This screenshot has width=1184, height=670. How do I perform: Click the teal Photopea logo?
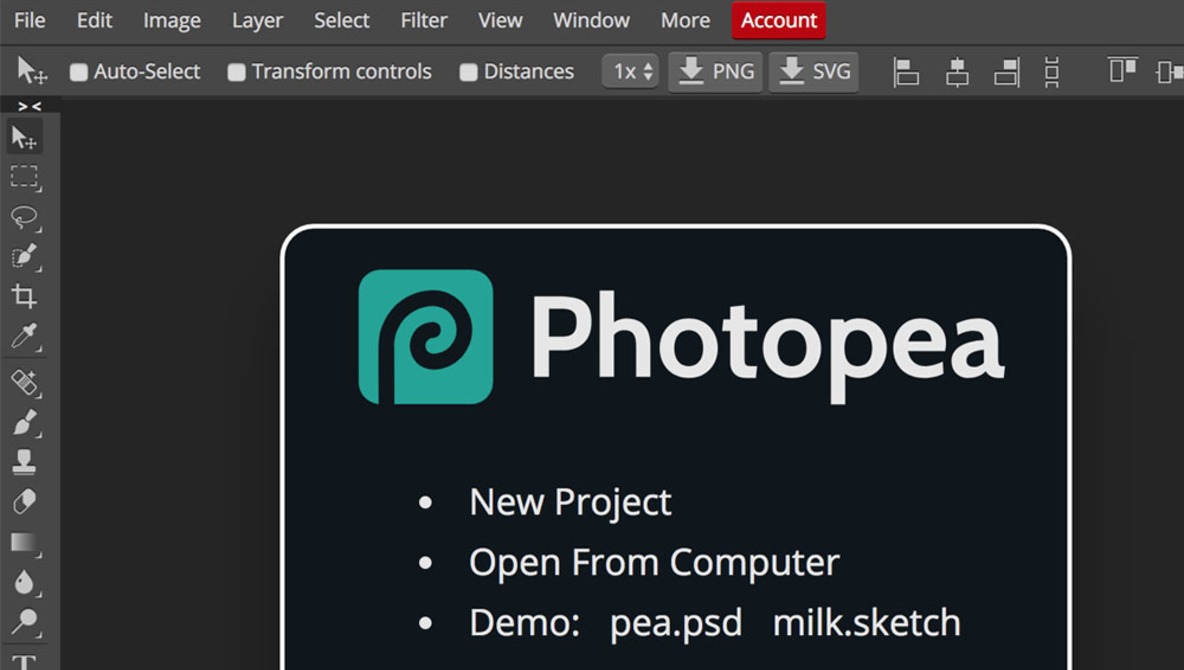click(x=426, y=337)
